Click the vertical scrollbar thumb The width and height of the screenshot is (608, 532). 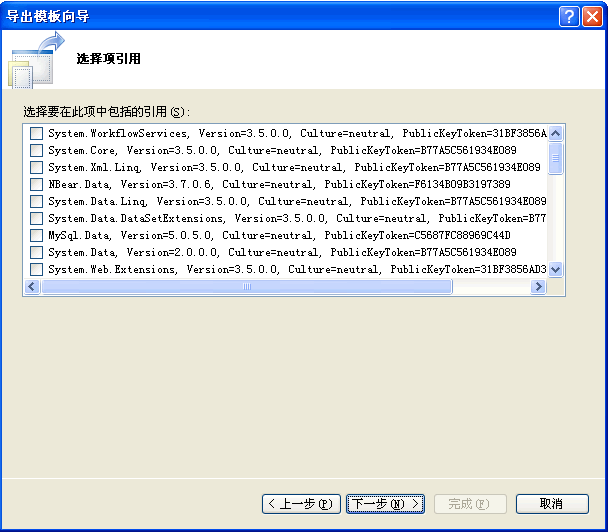coord(555,158)
